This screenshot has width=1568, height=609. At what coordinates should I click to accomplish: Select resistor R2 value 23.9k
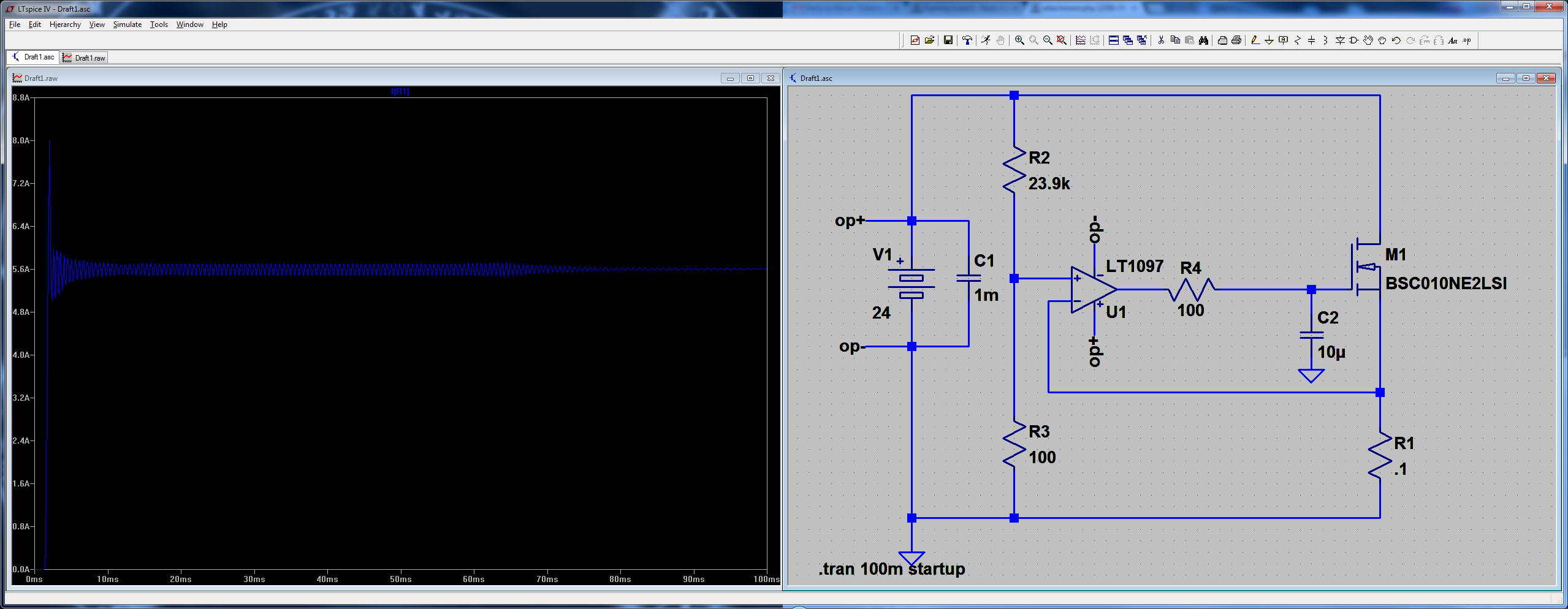pyautogui.click(x=1049, y=183)
